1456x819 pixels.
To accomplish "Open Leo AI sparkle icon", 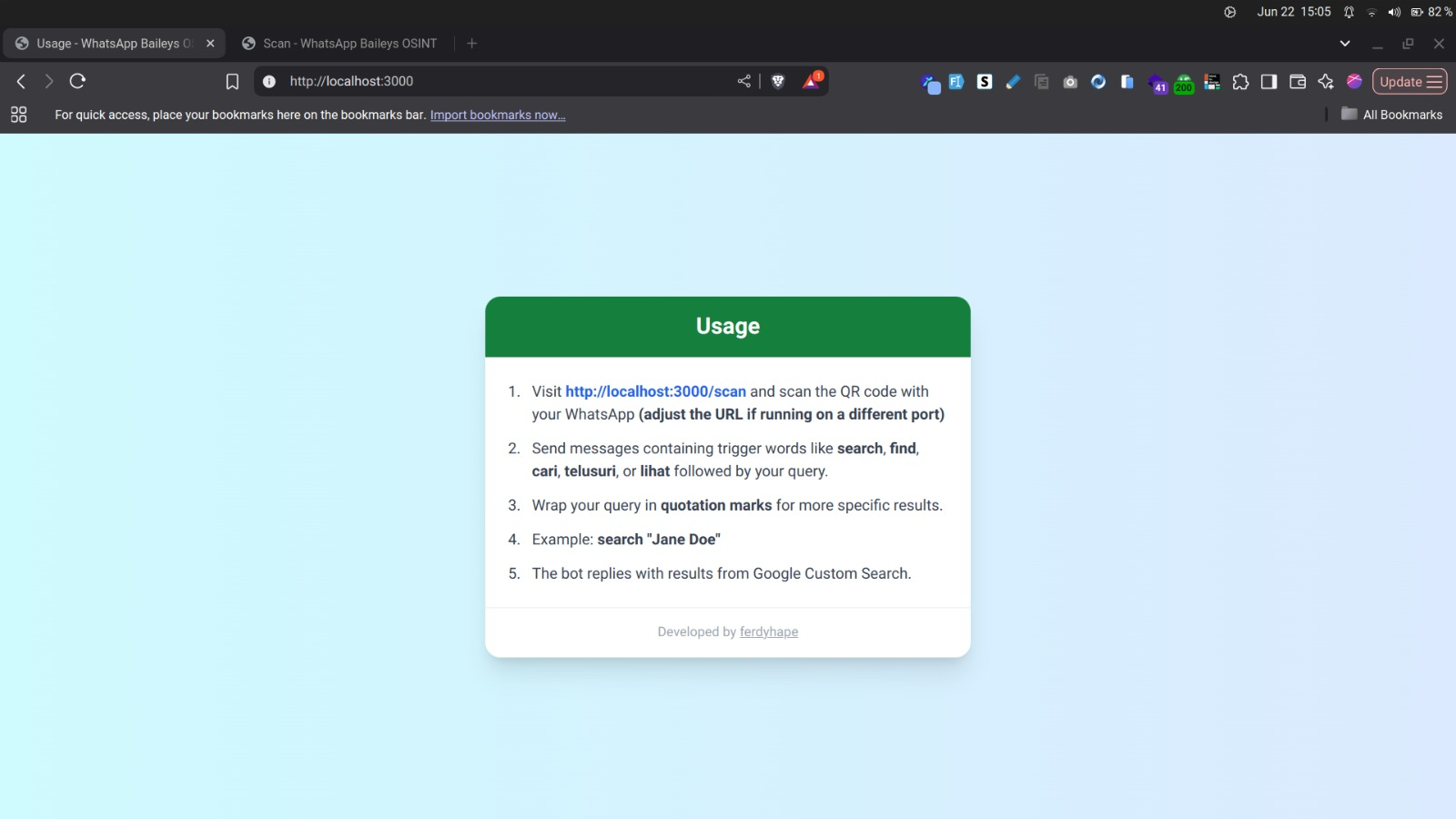I will (1326, 82).
